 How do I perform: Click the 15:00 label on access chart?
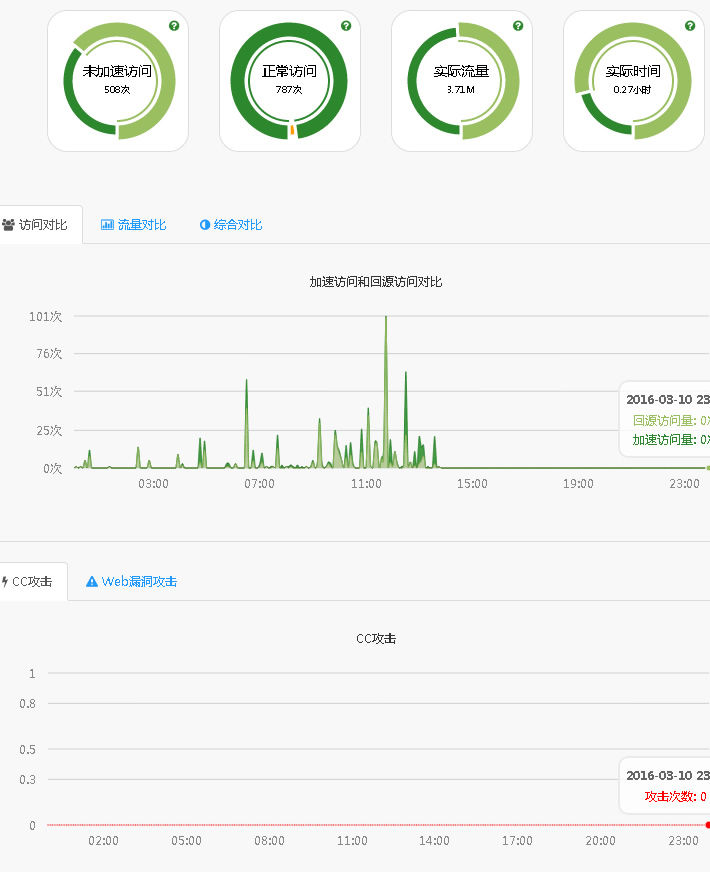(472, 484)
